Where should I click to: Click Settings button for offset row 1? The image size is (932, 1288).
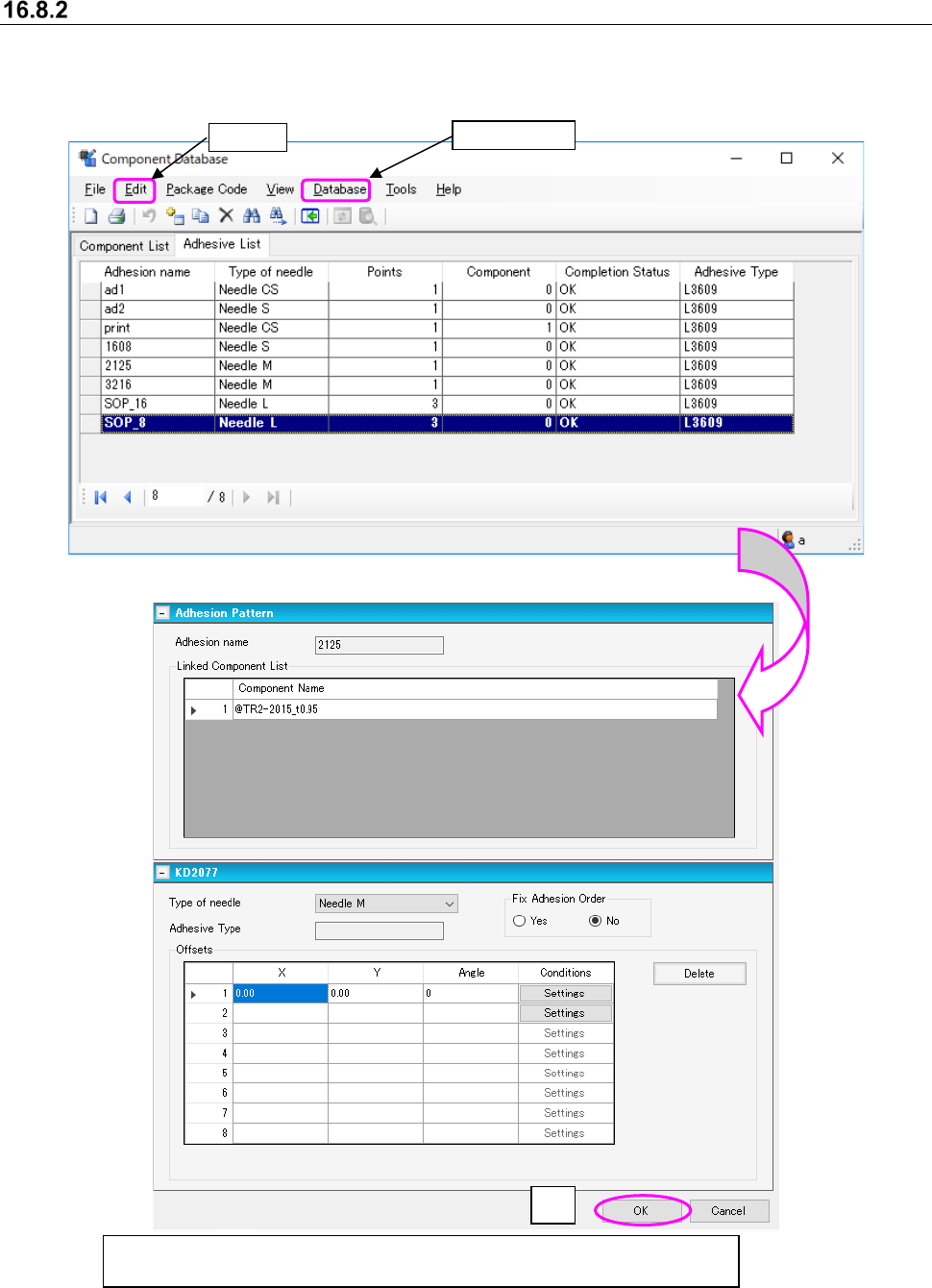(565, 994)
